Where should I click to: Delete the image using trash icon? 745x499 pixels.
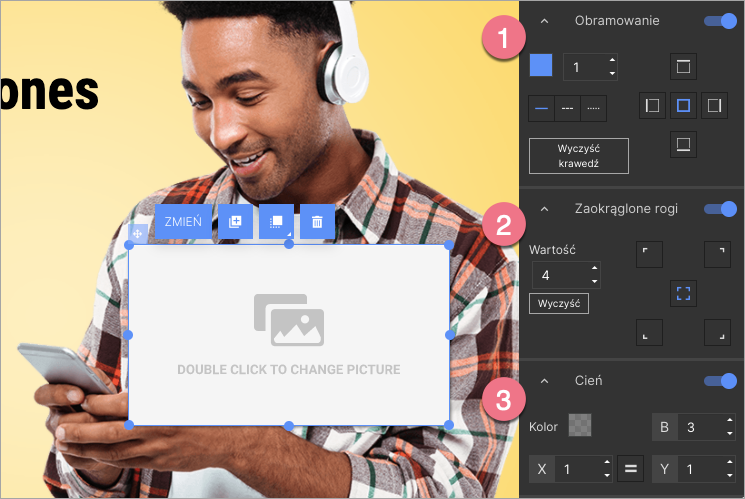coord(316,222)
